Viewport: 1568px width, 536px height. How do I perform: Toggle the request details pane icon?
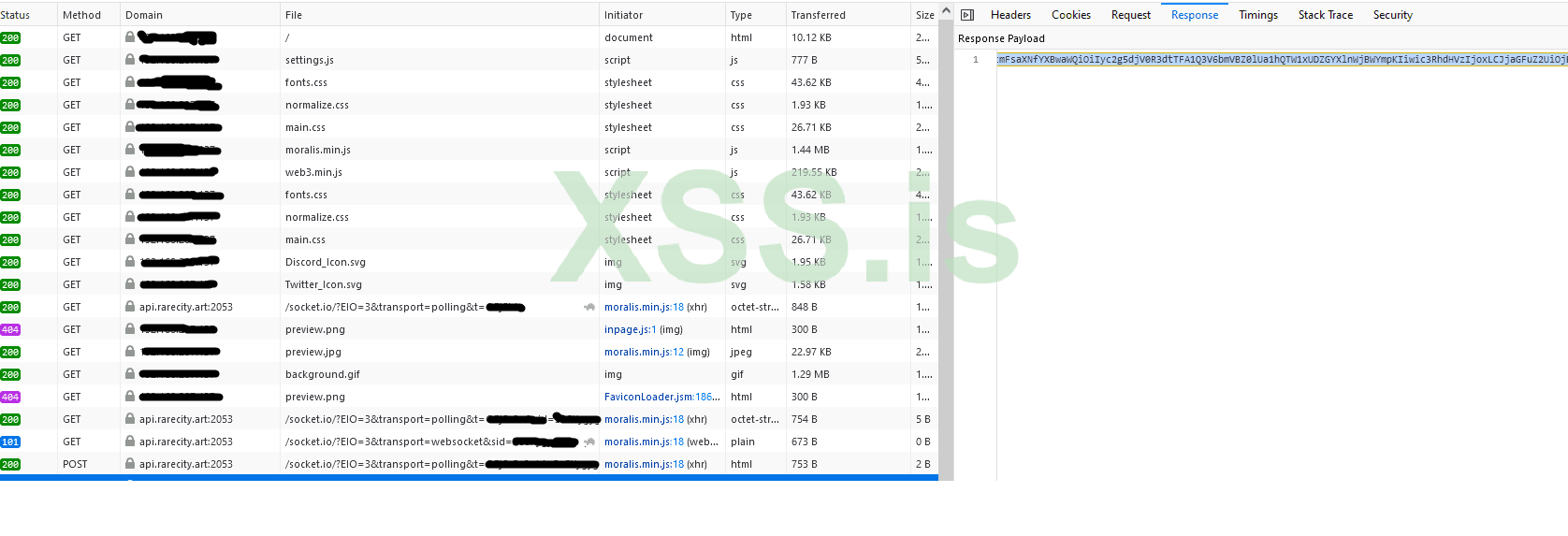[967, 15]
